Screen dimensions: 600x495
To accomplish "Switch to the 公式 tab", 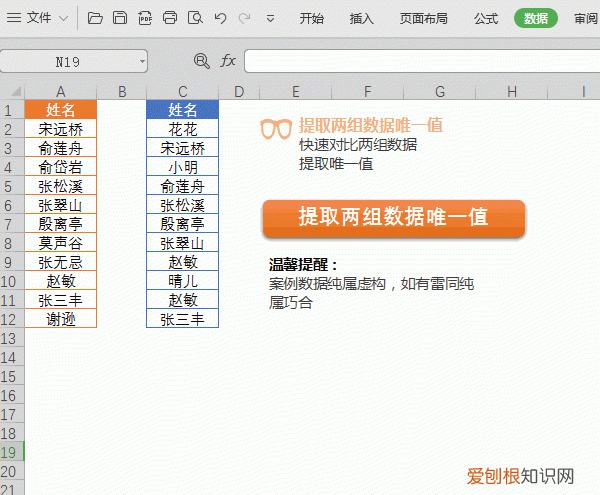I will point(486,18).
